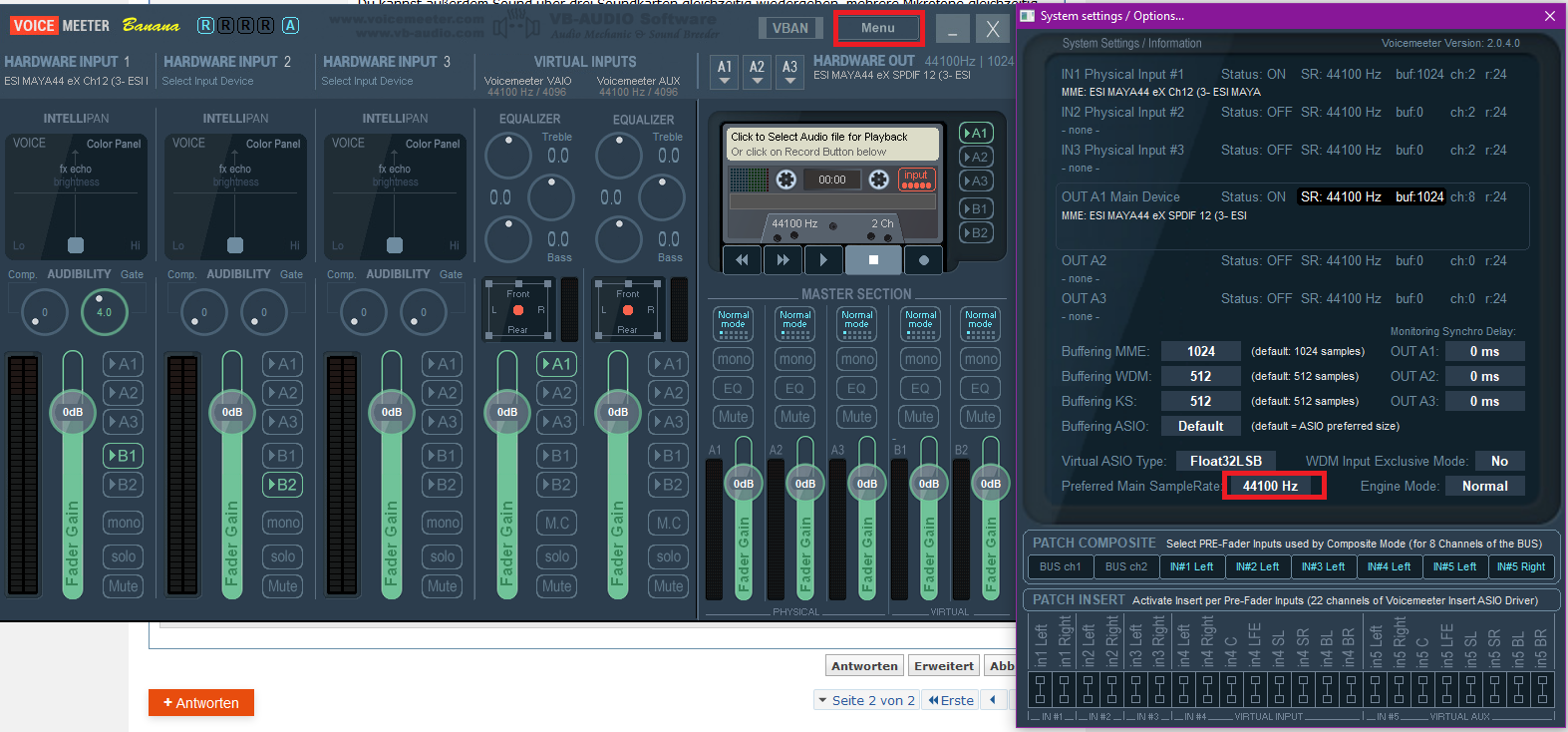Change Buffering WDM value 512
The height and width of the screenshot is (732, 1568).
(x=1201, y=376)
